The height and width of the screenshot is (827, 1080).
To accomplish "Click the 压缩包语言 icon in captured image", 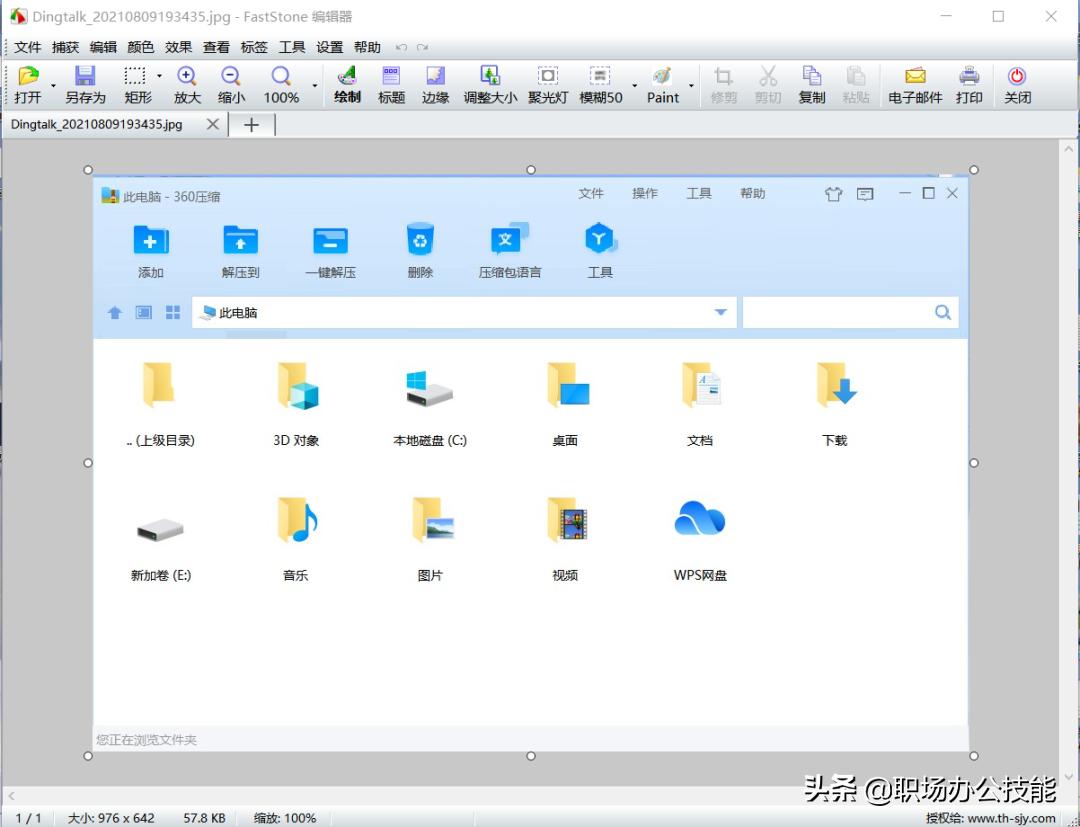I will pos(510,251).
